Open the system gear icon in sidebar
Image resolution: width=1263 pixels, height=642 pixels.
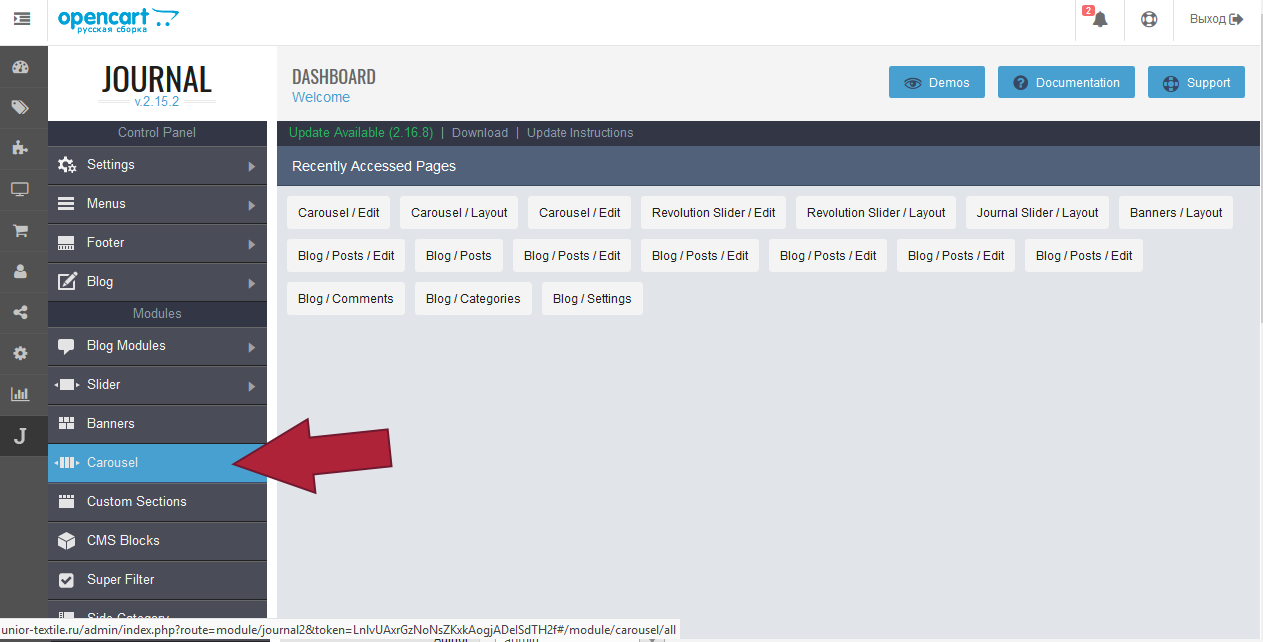point(20,353)
